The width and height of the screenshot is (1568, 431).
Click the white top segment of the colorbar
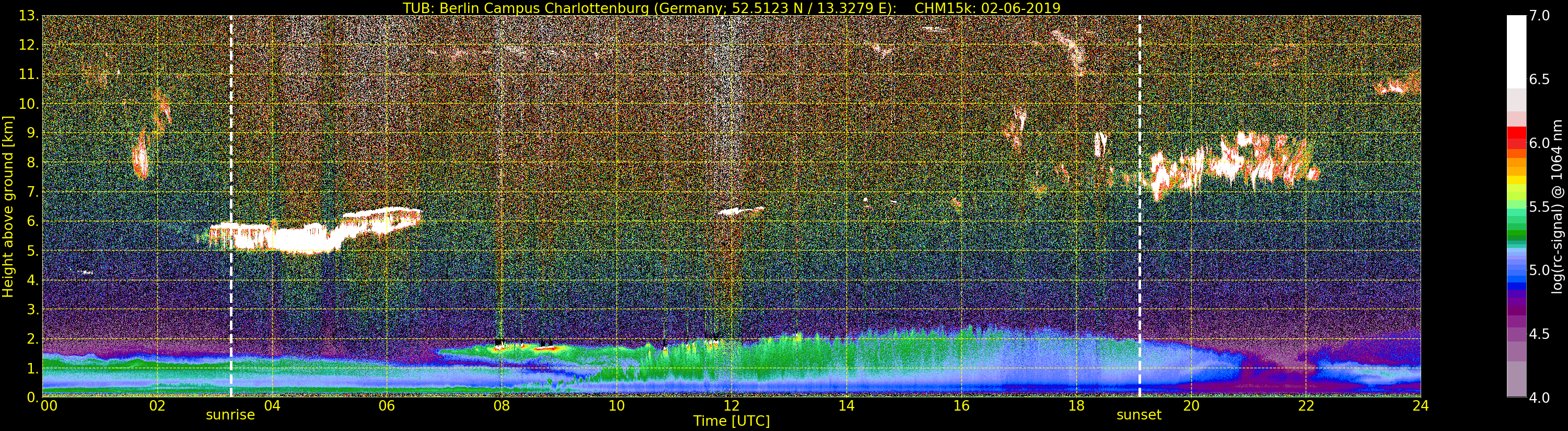[x=1516, y=52]
